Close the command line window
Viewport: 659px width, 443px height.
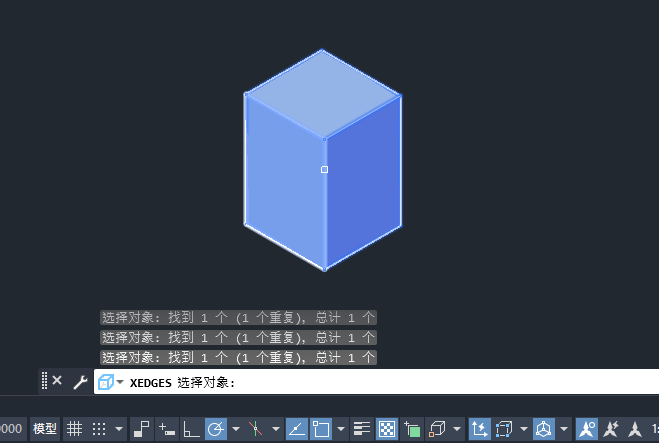coord(57,381)
